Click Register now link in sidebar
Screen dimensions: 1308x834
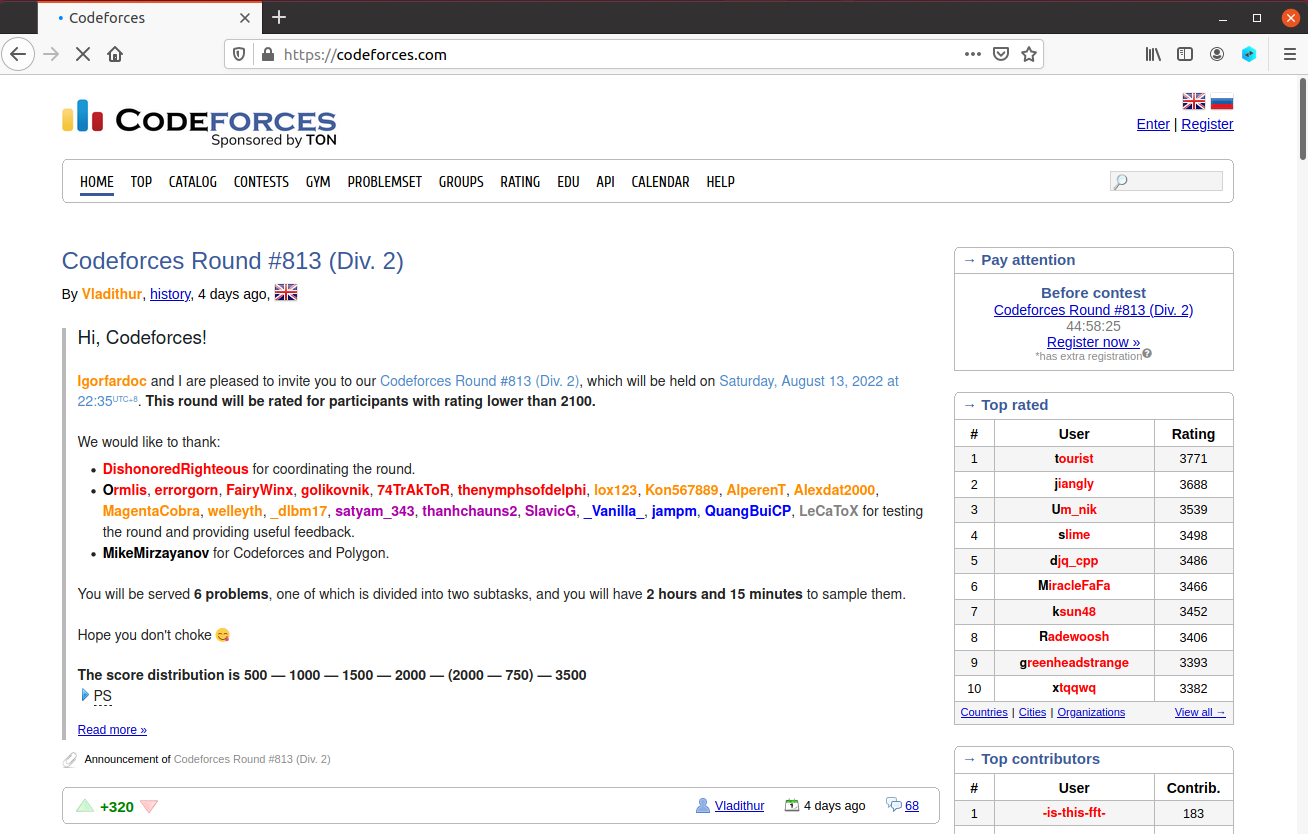1093,342
